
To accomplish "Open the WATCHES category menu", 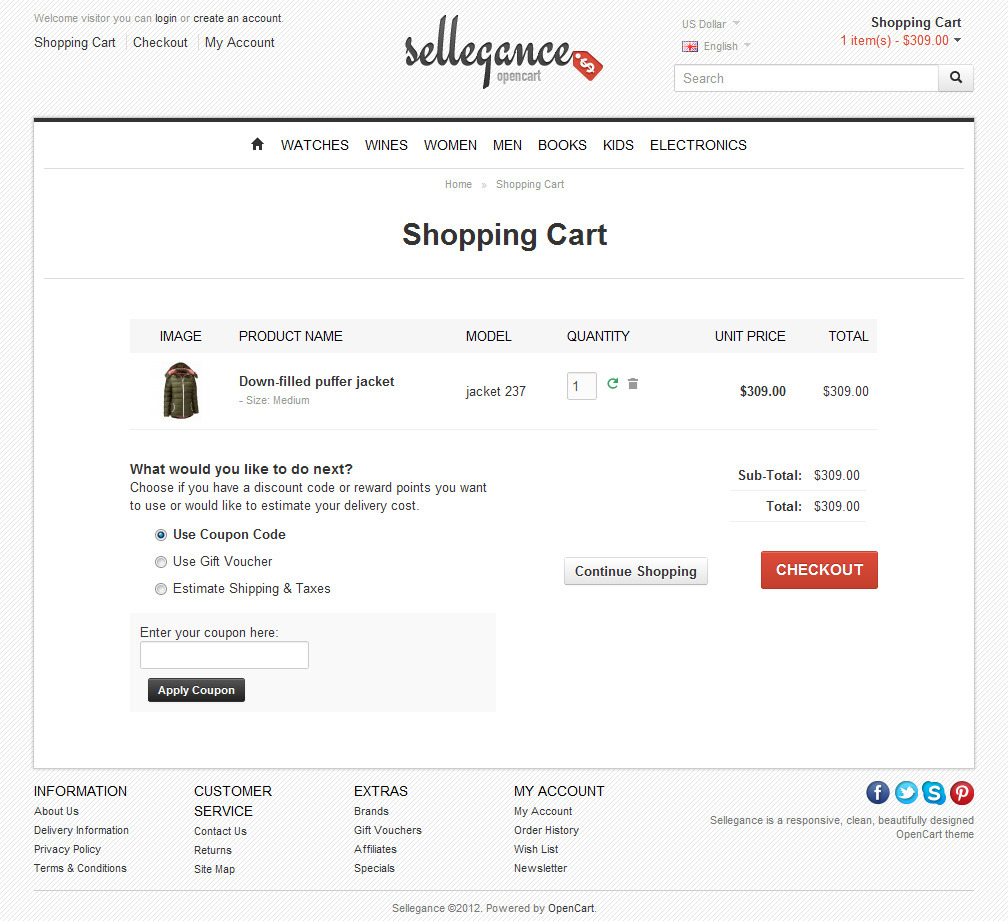I will pos(315,145).
